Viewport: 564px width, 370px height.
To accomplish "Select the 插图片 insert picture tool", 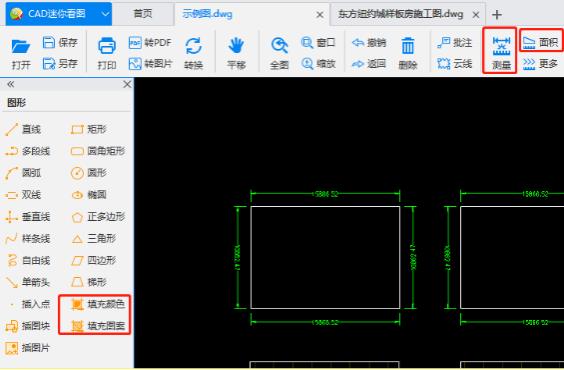I will coord(27,348).
